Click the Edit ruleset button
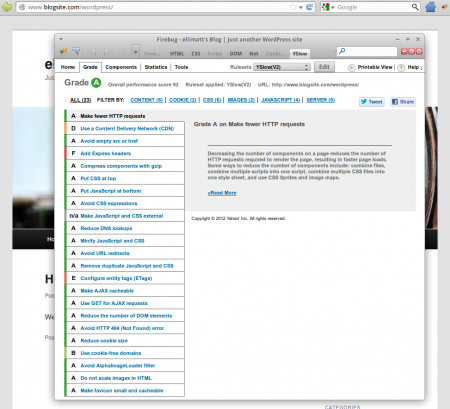 pos(324,67)
